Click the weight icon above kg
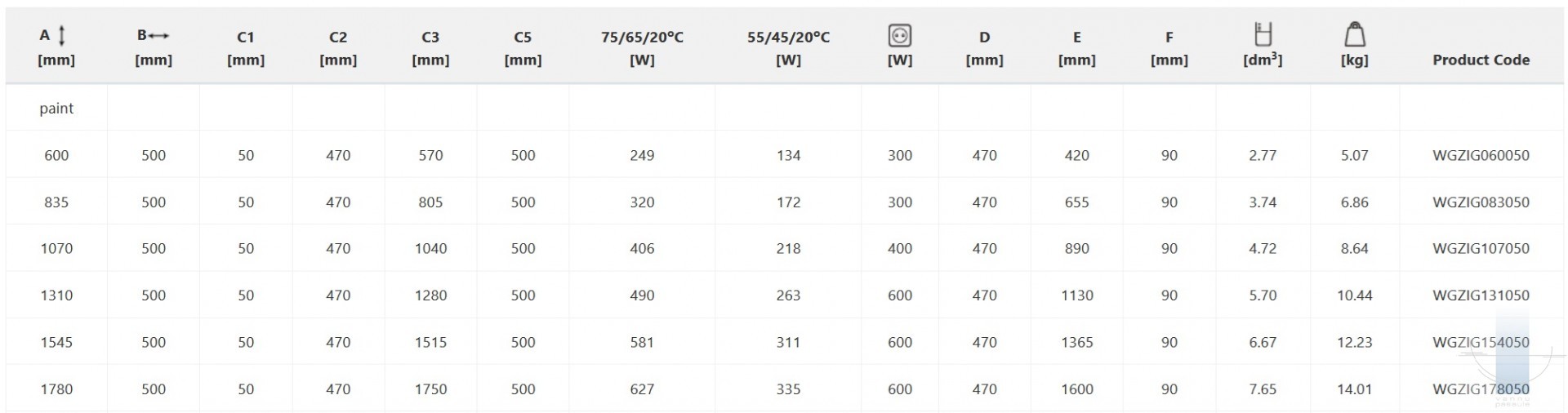This screenshot has height=413, width=1568. pyautogui.click(x=1354, y=34)
